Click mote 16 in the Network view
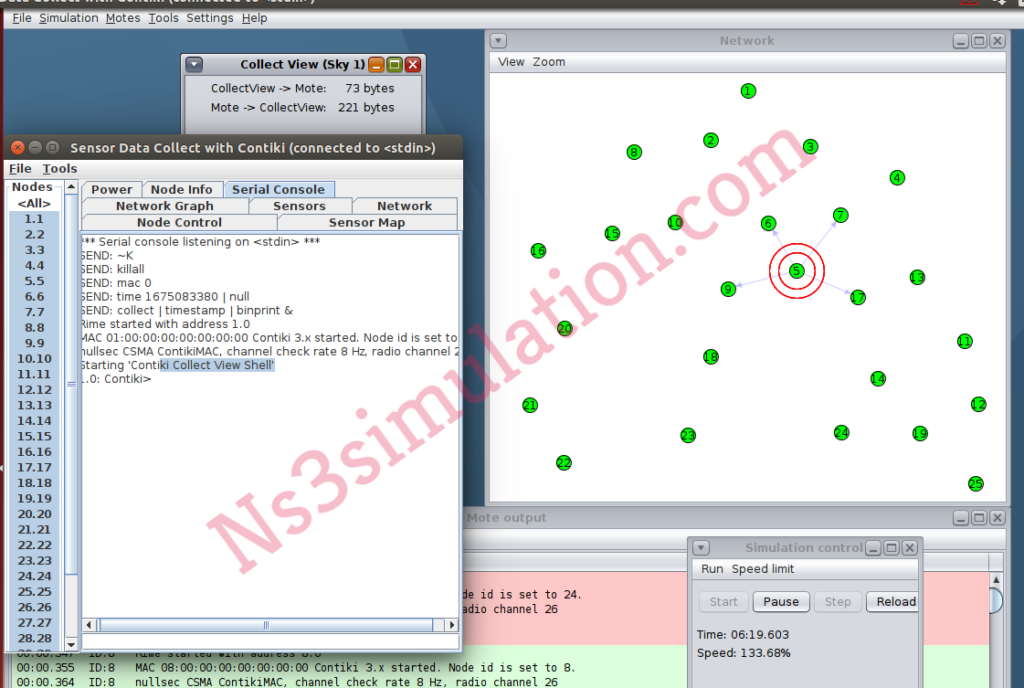This screenshot has width=1024, height=688. point(538,251)
